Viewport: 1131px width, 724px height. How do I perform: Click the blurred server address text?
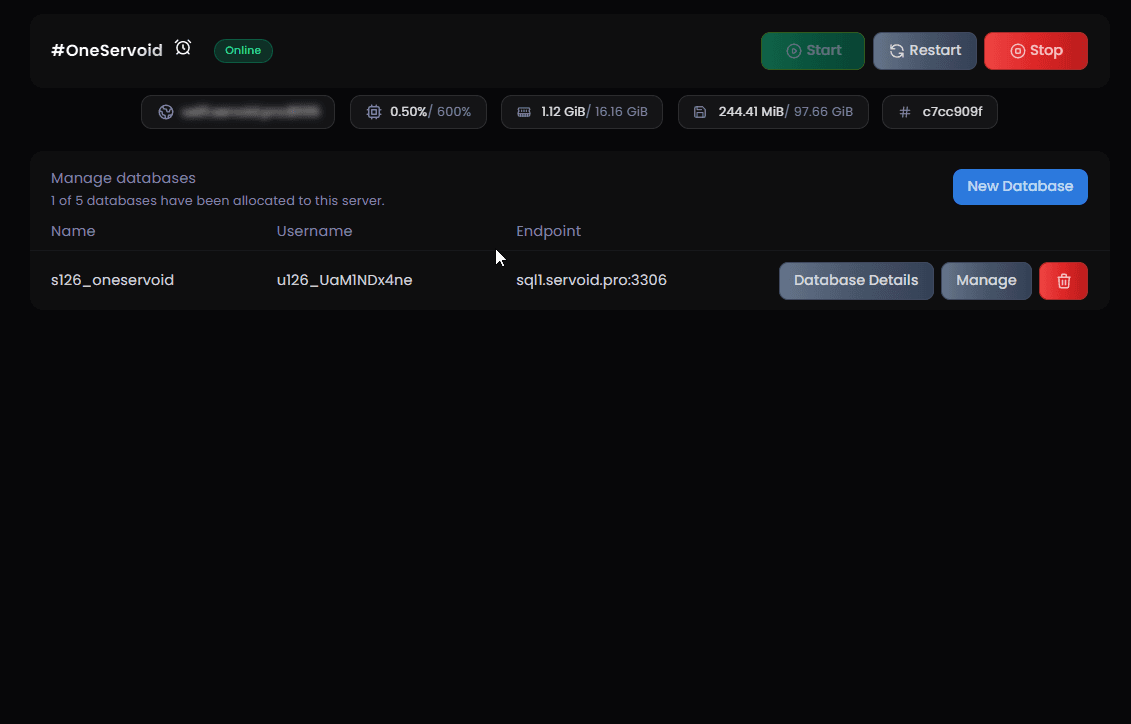256,112
